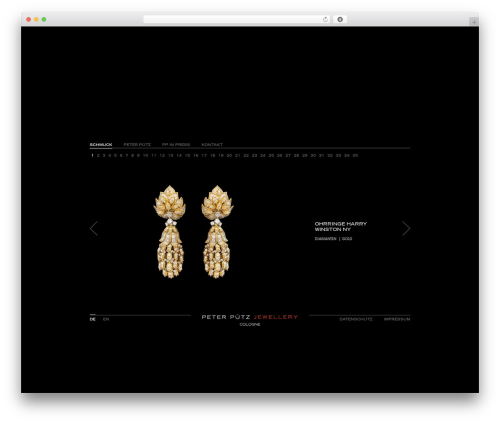
Task: Select the DE language option
Action: coord(93,319)
